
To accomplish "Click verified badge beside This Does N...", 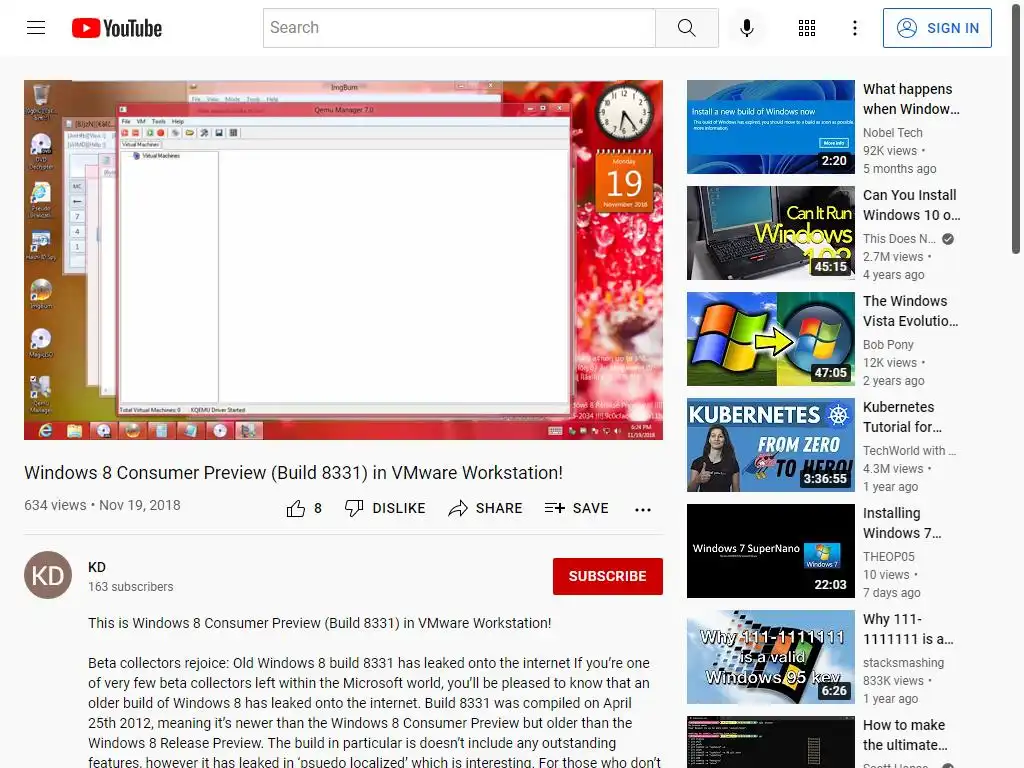I will pos(948,239).
